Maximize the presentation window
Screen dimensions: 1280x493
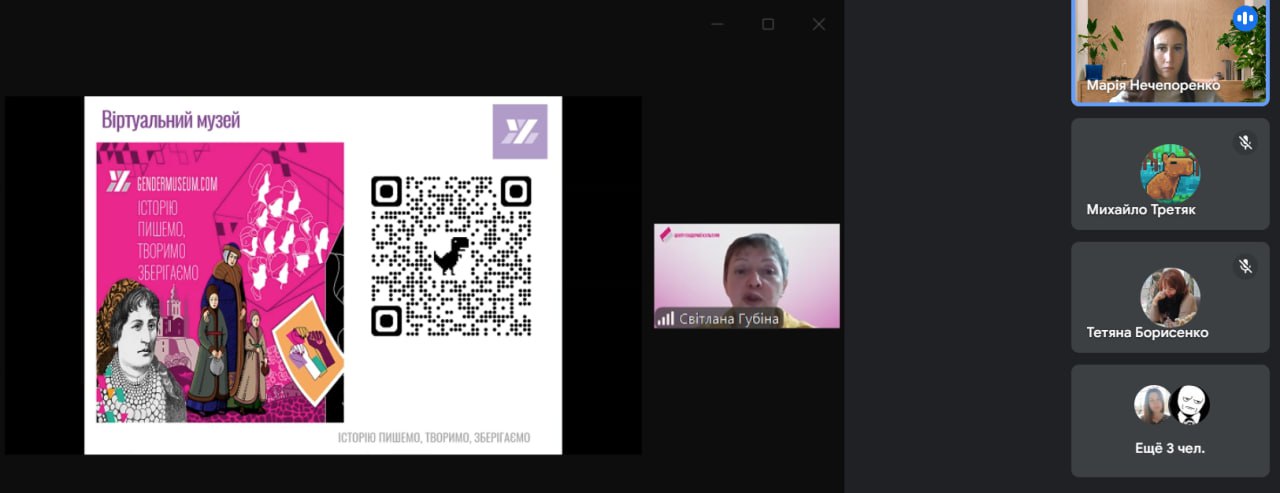[768, 24]
